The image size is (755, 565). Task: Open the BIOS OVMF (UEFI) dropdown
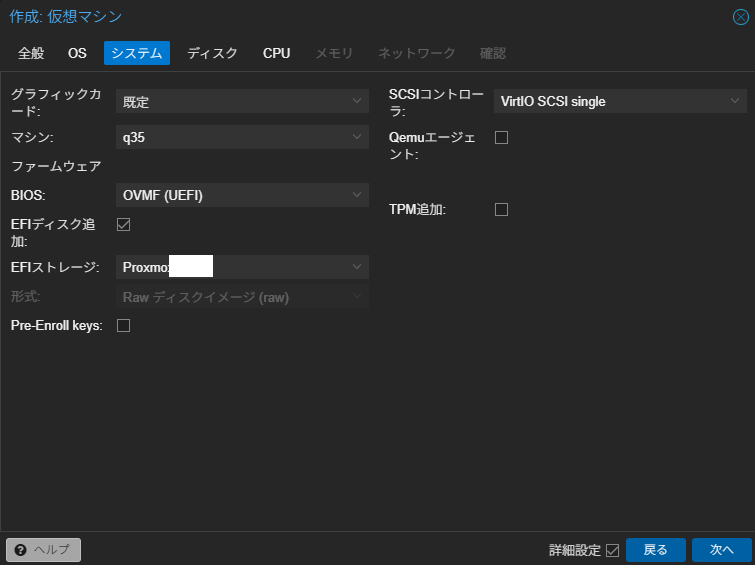[242, 195]
